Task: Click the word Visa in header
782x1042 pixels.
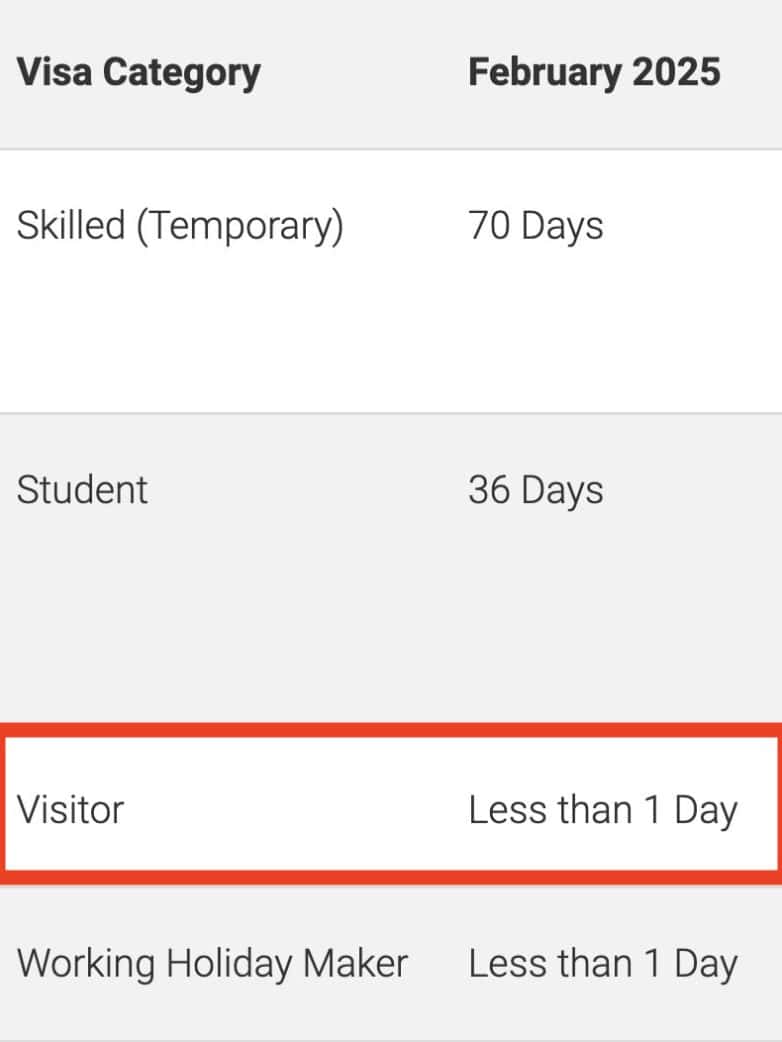Action: tap(54, 73)
